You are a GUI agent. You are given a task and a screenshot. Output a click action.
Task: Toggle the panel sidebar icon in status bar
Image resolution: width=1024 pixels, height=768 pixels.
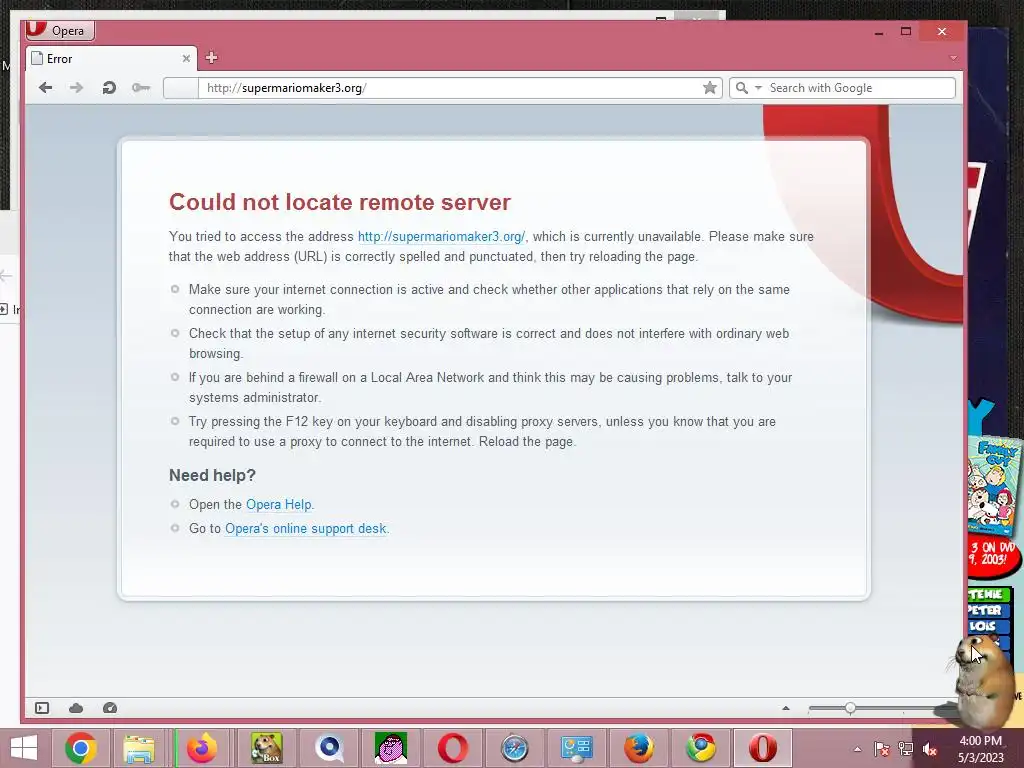[x=42, y=708]
